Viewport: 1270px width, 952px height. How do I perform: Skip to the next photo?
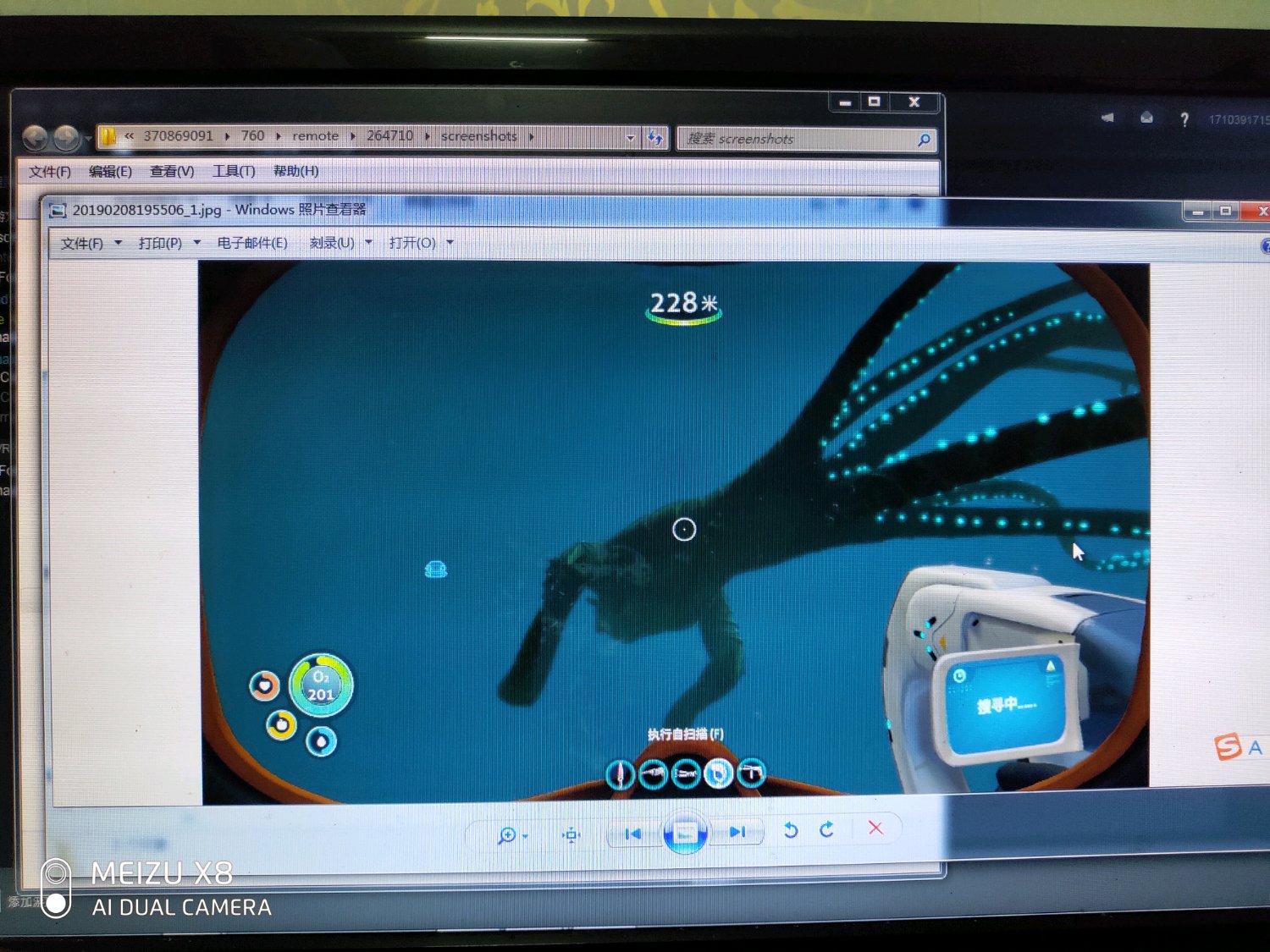click(737, 833)
